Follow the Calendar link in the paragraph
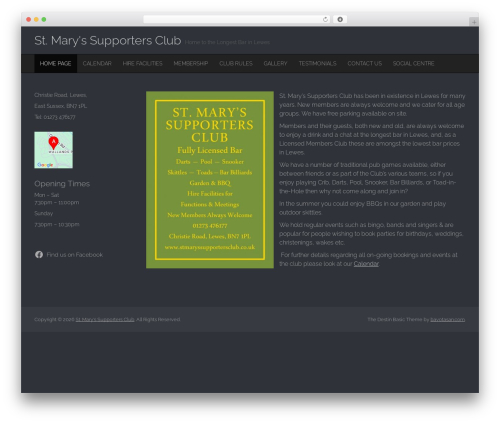Viewport: 500px width, 423px height. (x=366, y=264)
